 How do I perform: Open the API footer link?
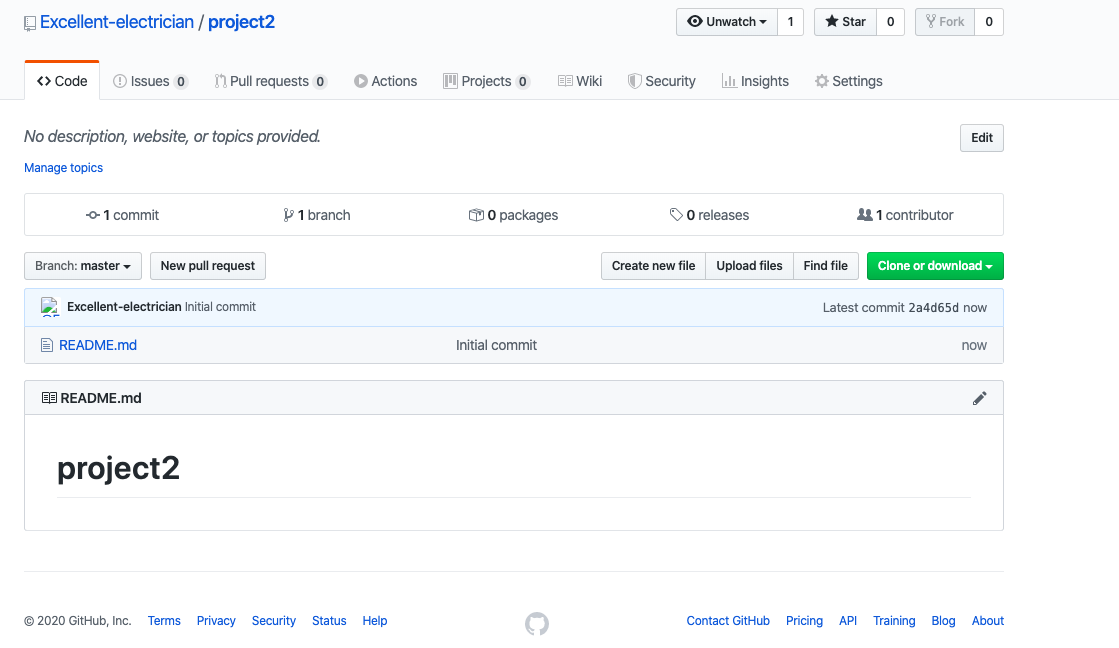click(848, 621)
